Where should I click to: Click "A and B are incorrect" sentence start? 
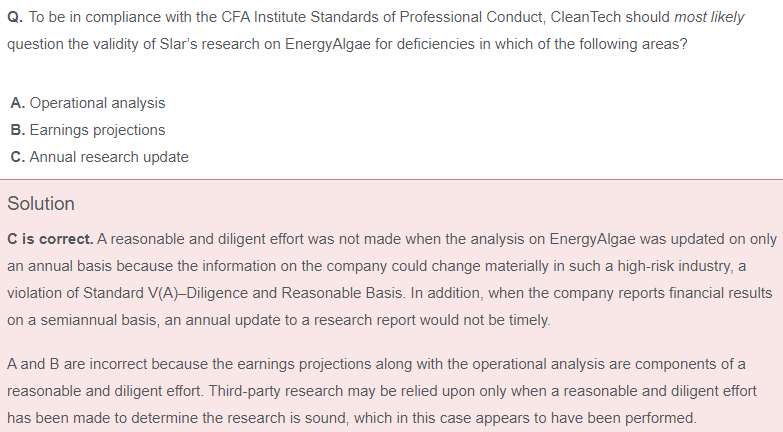click(77, 364)
